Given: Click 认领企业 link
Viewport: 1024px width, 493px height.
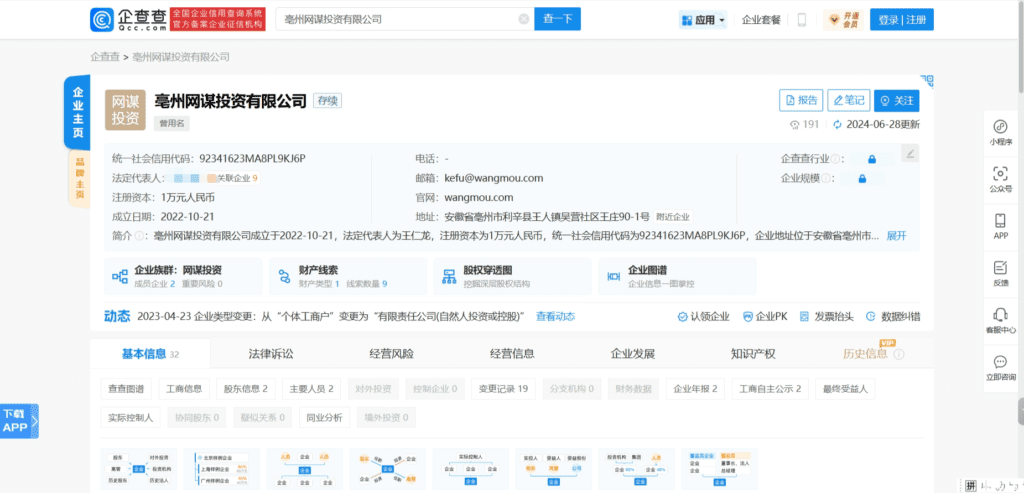Looking at the screenshot, I should (x=703, y=317).
